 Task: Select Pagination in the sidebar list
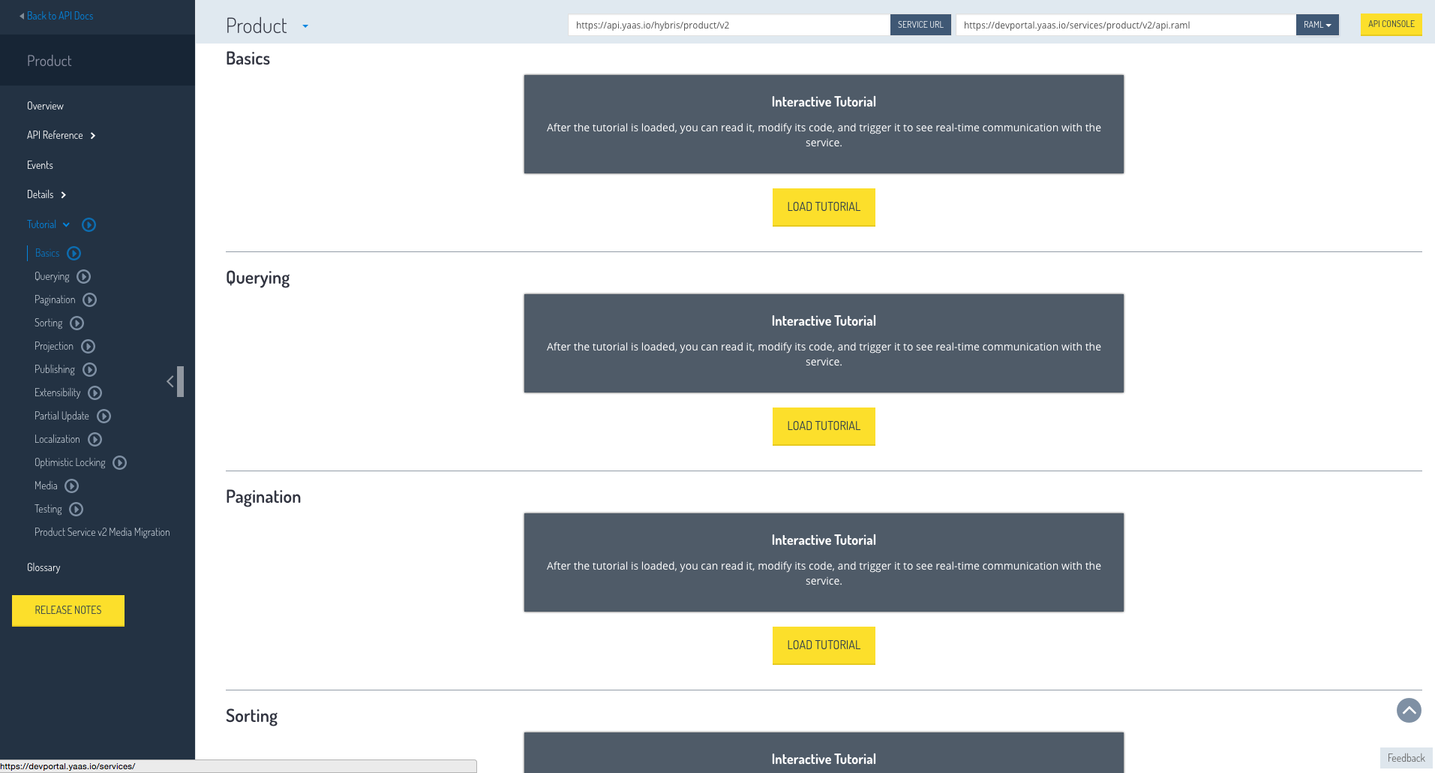pyautogui.click(x=55, y=300)
